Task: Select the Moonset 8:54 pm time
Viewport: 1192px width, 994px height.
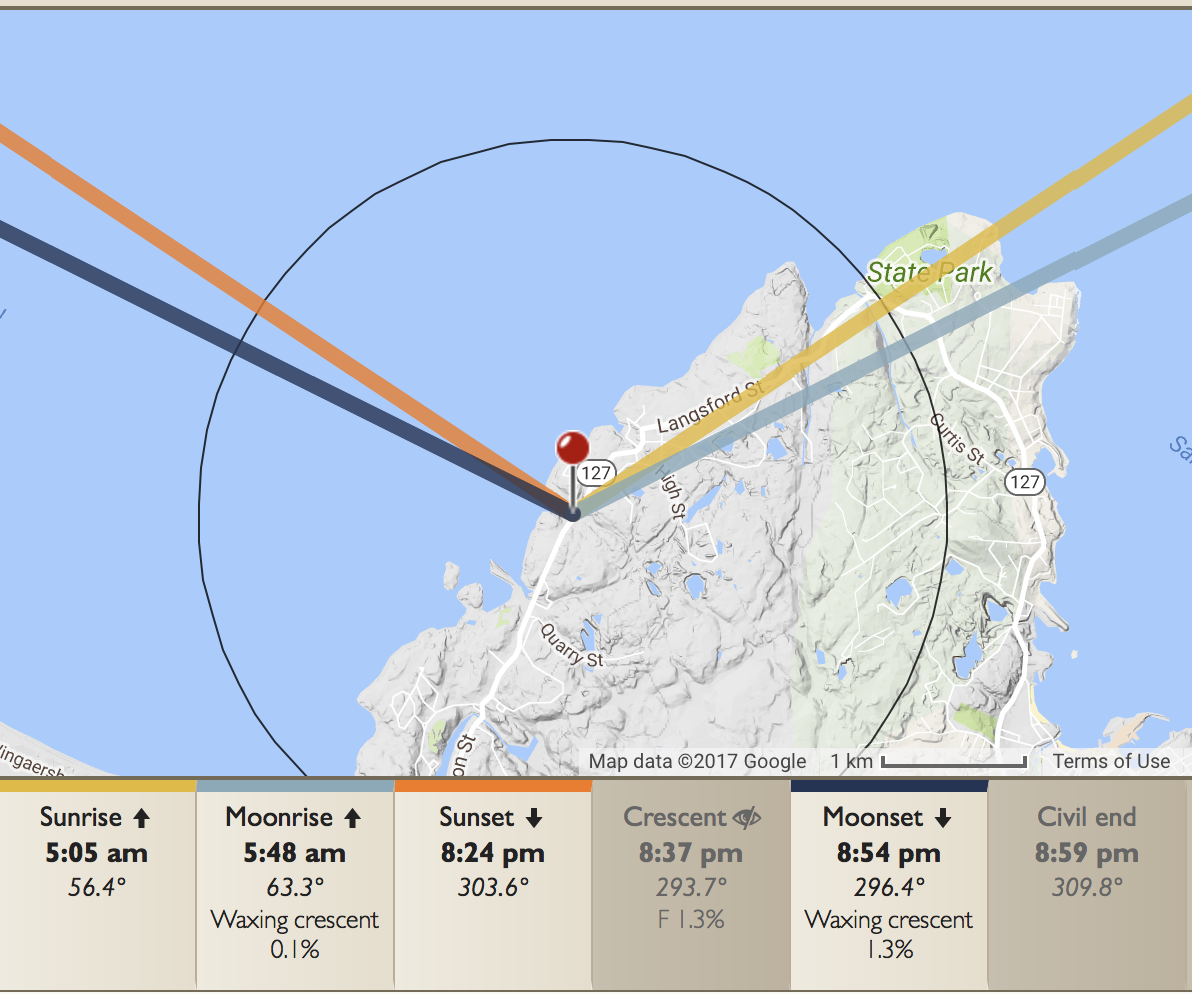Action: pos(888,854)
